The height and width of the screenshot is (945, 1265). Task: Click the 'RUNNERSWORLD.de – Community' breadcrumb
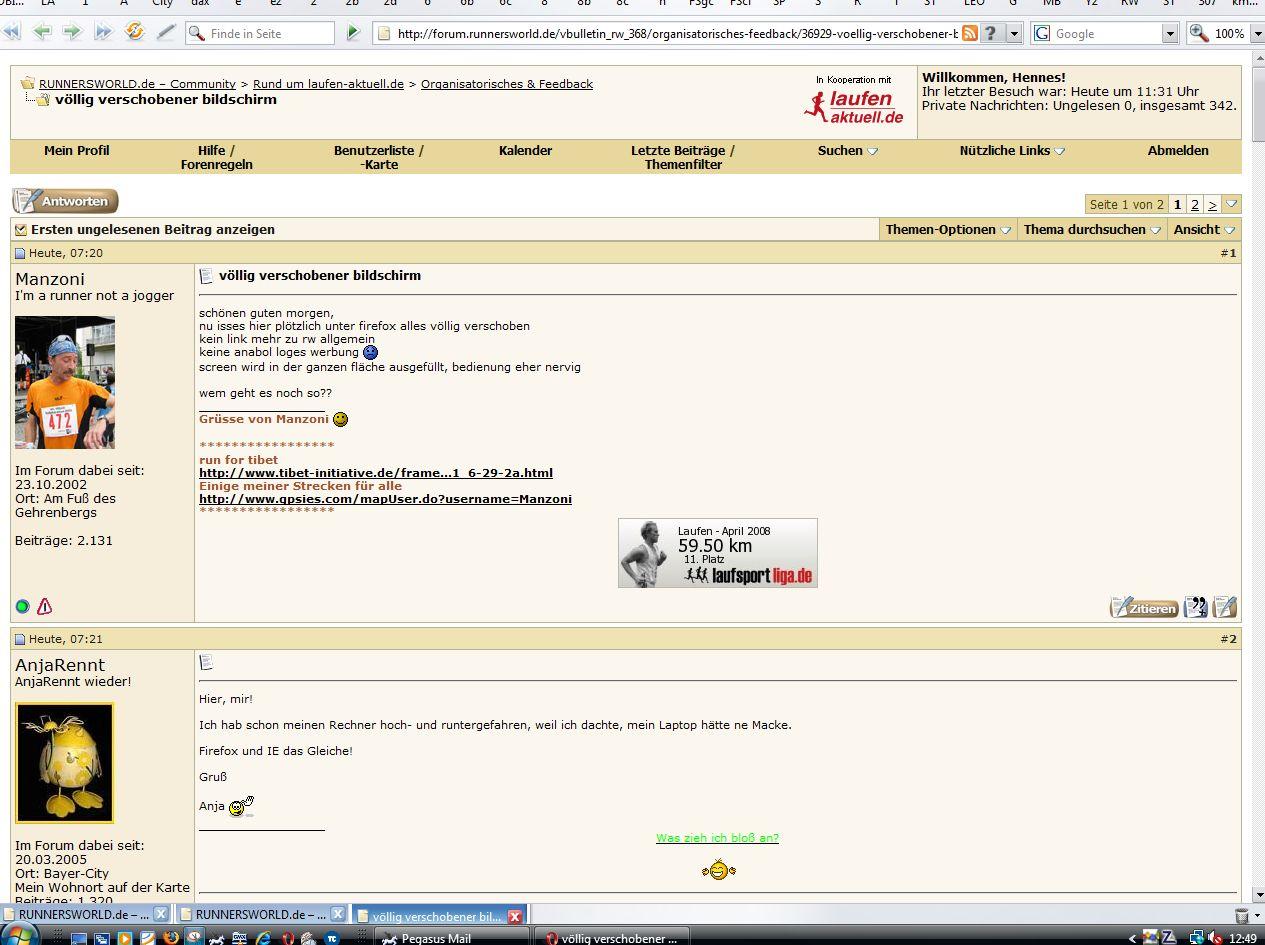[137, 84]
